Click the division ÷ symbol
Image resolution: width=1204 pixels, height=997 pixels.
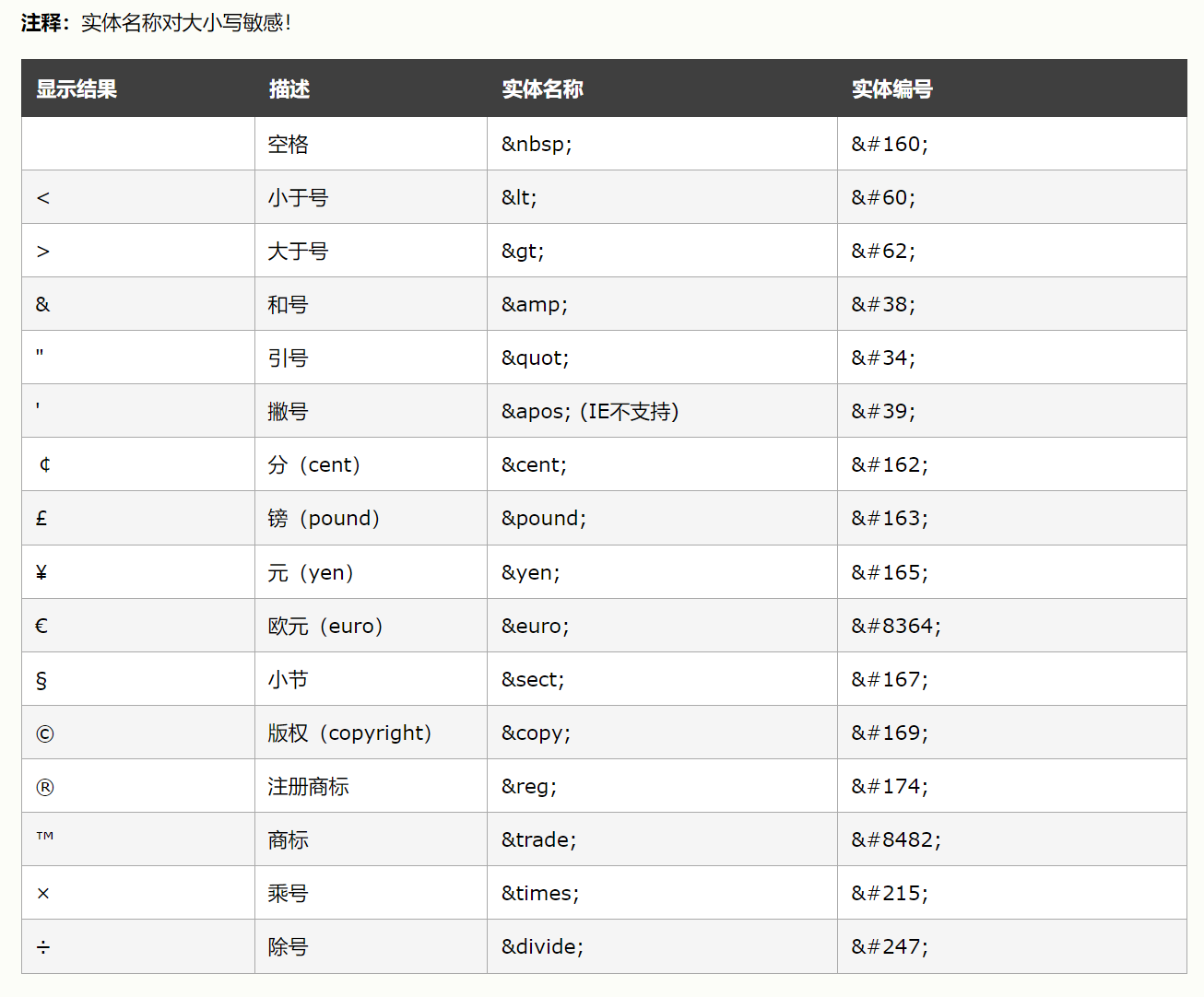[x=43, y=947]
